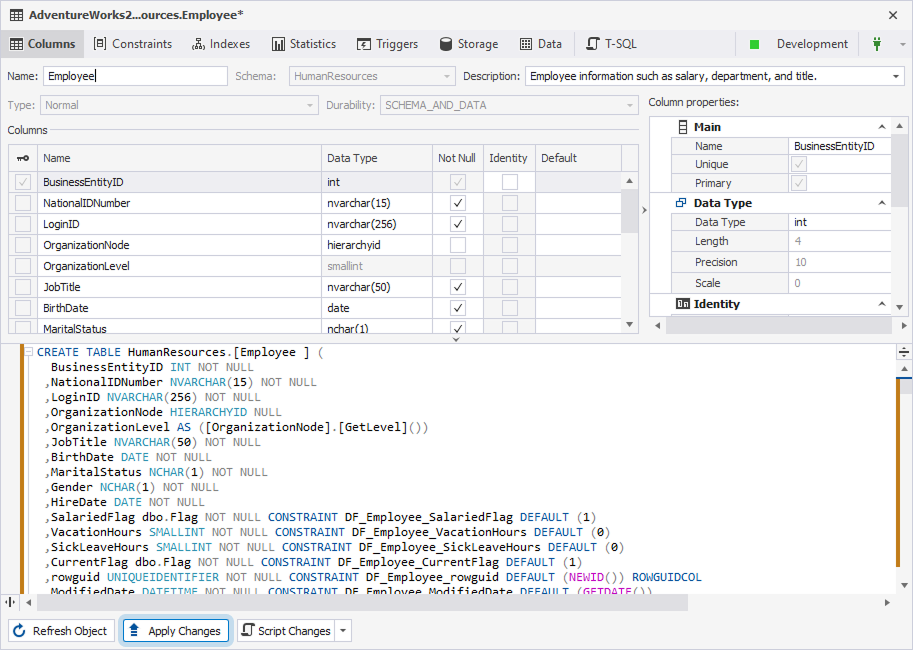Select the hierarchyid data type cell
The height and width of the screenshot is (650, 913).
click(x=377, y=245)
